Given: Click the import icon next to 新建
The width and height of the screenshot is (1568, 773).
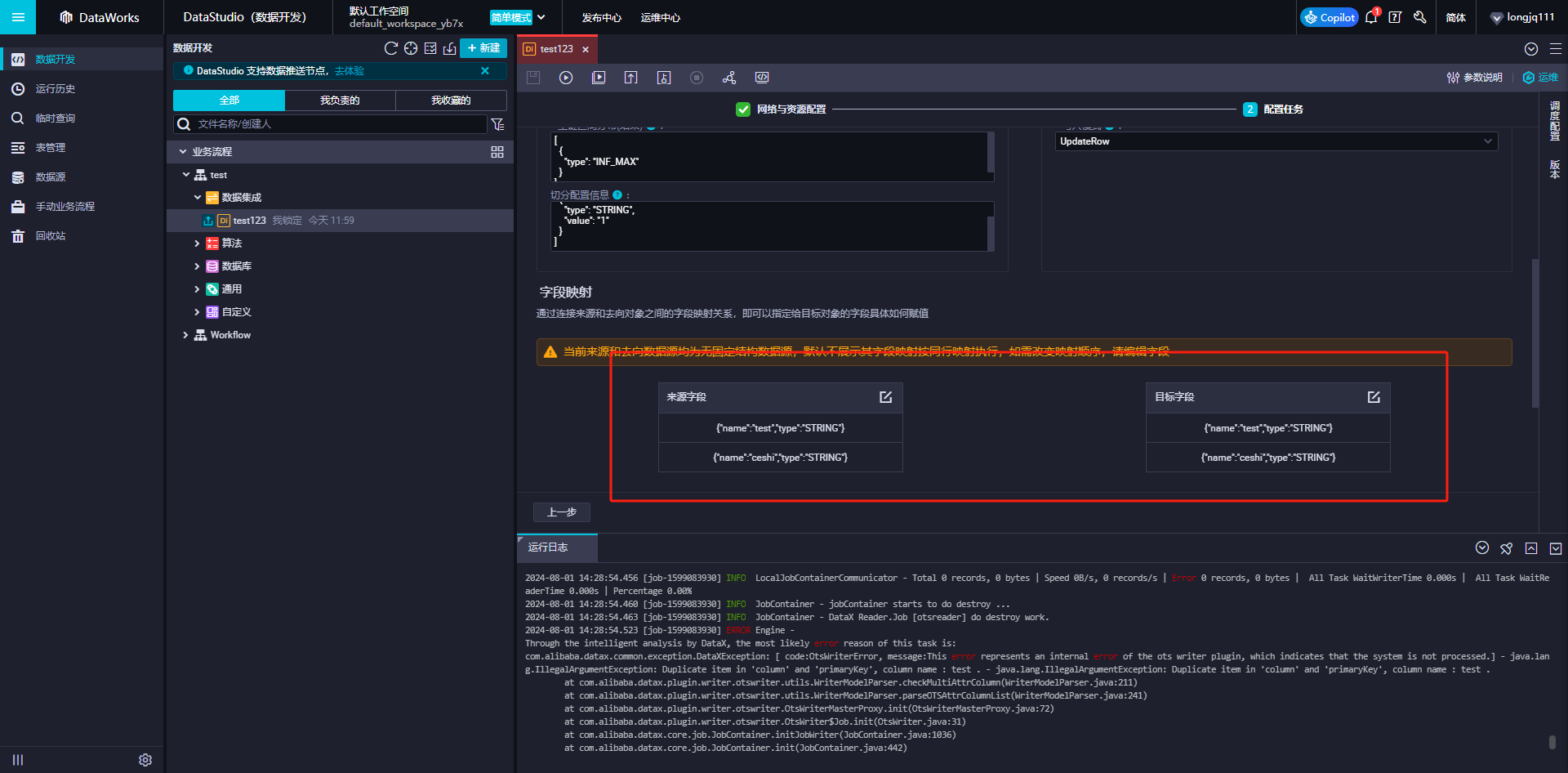Looking at the screenshot, I should point(449,48).
